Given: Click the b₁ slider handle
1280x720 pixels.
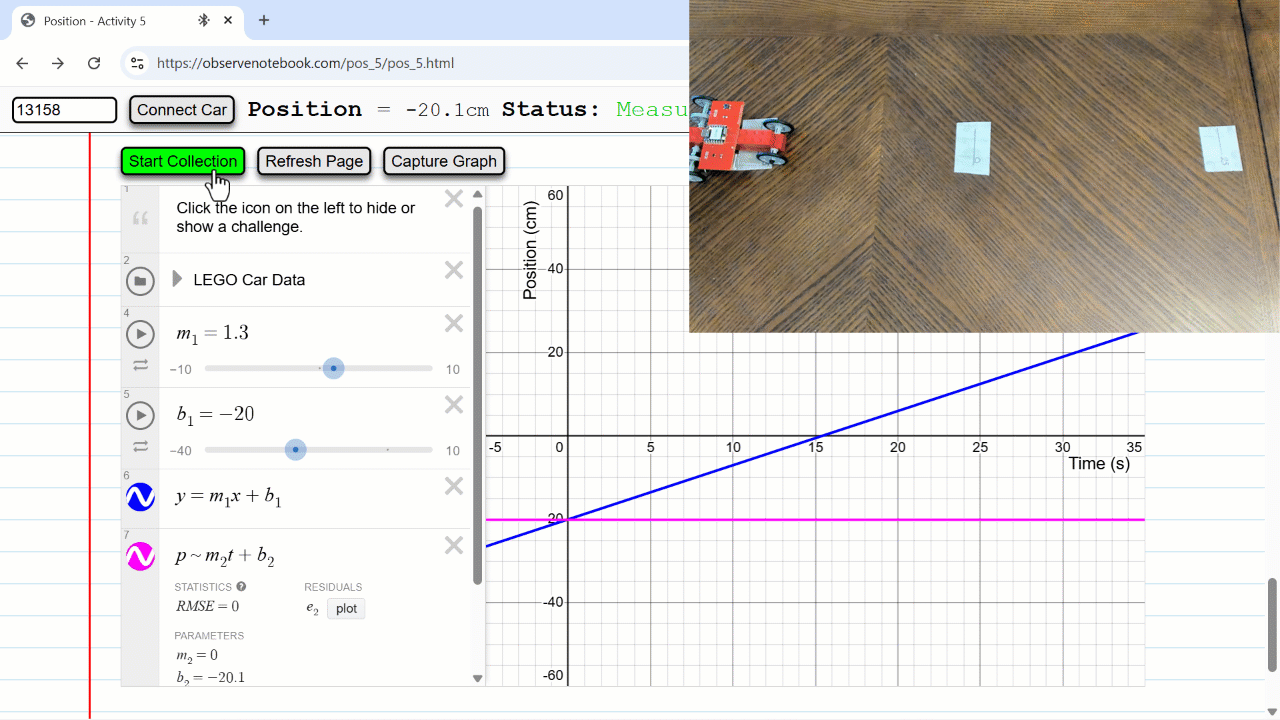Looking at the screenshot, I should (296, 449).
